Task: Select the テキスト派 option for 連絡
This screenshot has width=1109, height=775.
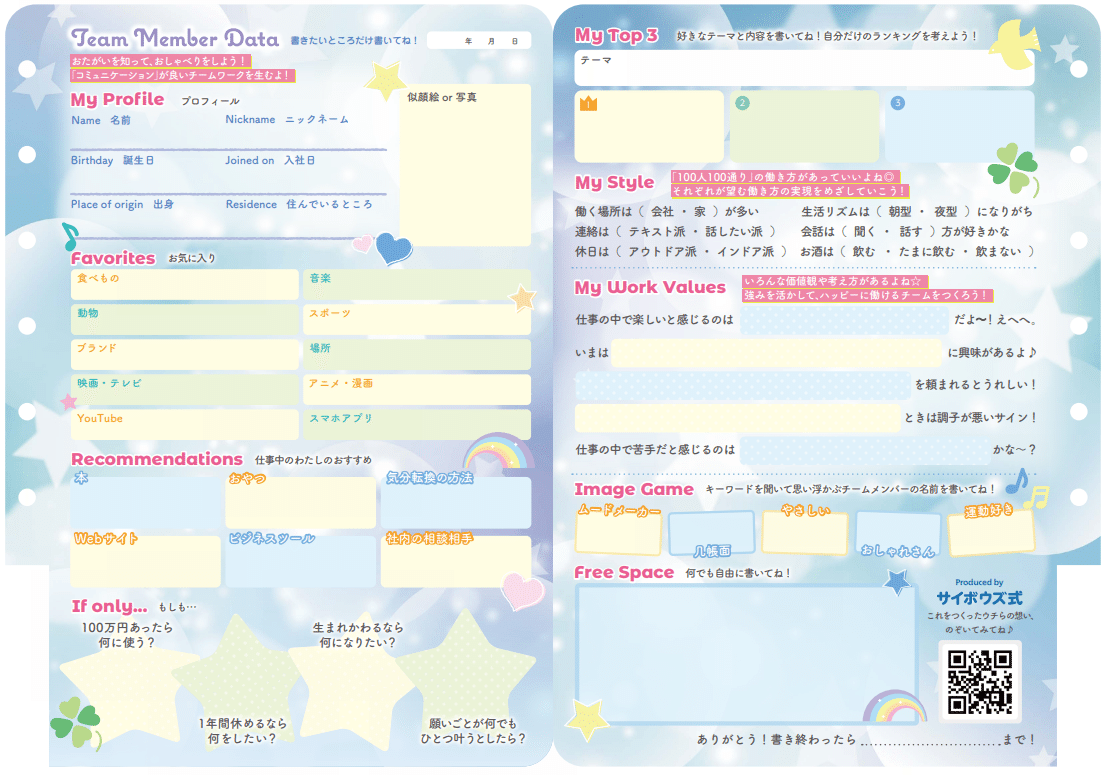Action: click(657, 231)
